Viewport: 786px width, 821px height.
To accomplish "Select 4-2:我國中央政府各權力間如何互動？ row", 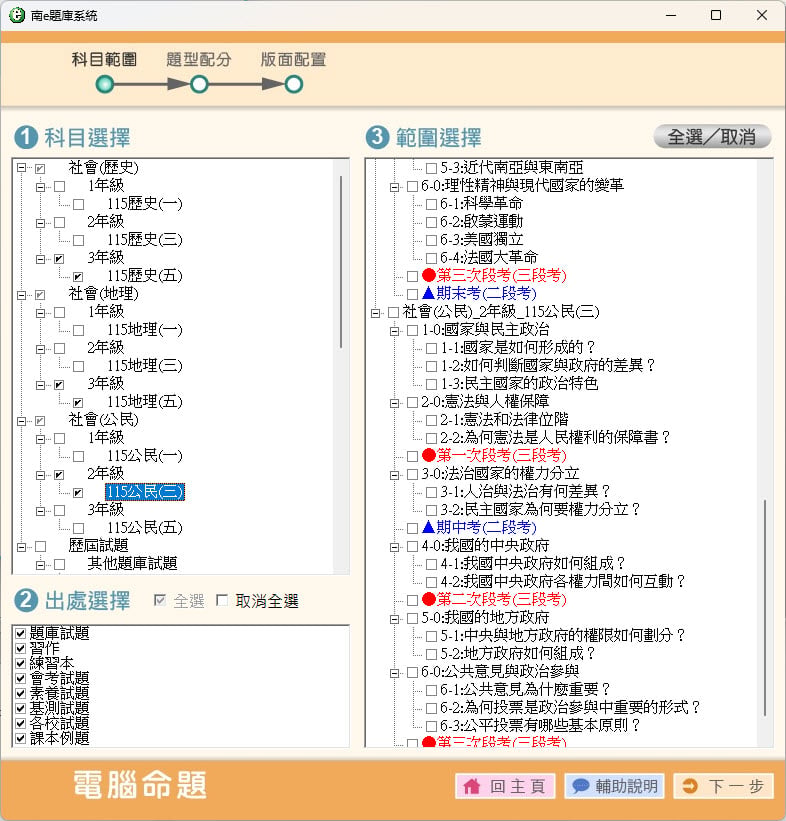I will coord(562,581).
